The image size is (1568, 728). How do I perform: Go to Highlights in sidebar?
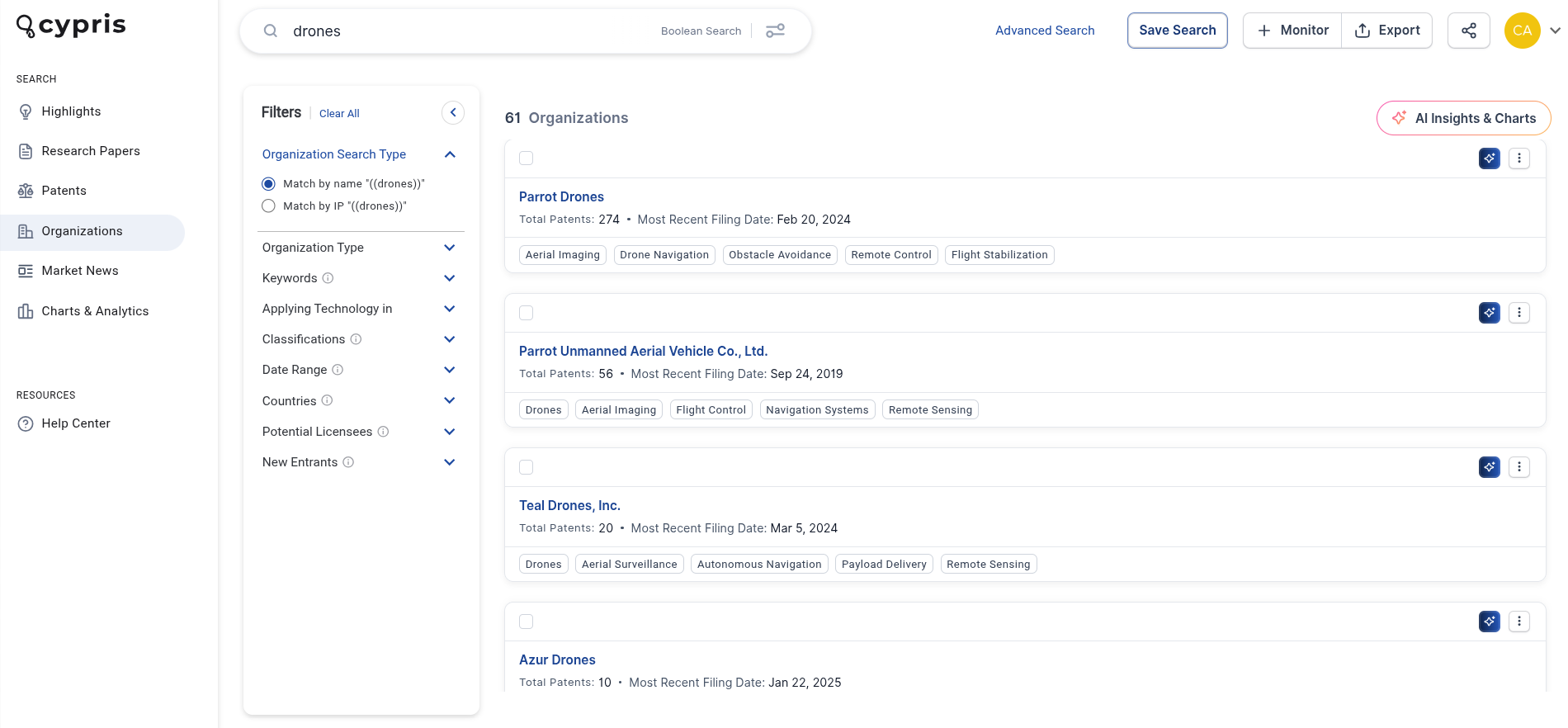92,111
